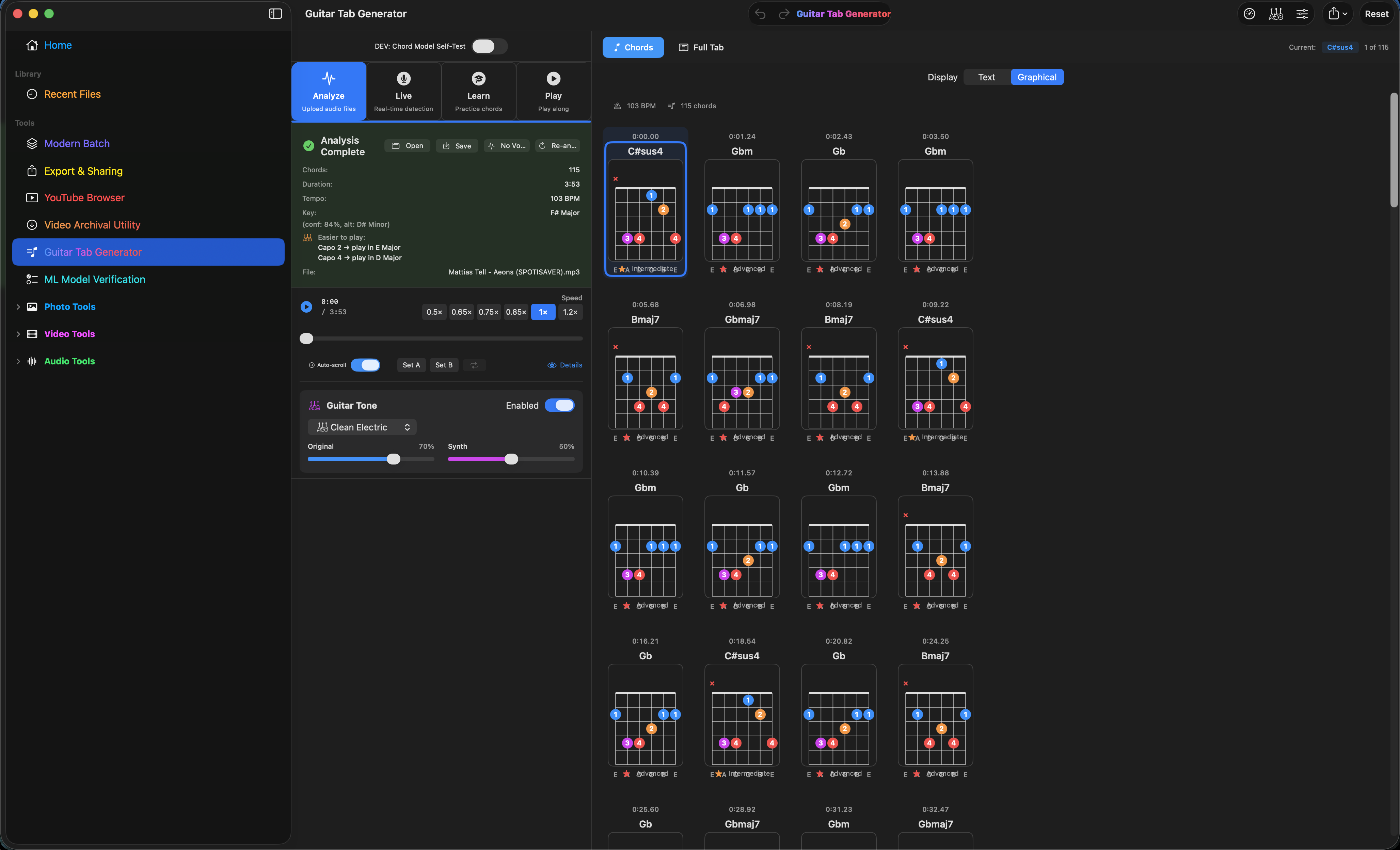
Task: Click the guitars icon in the top toolbar
Action: click(x=1276, y=14)
